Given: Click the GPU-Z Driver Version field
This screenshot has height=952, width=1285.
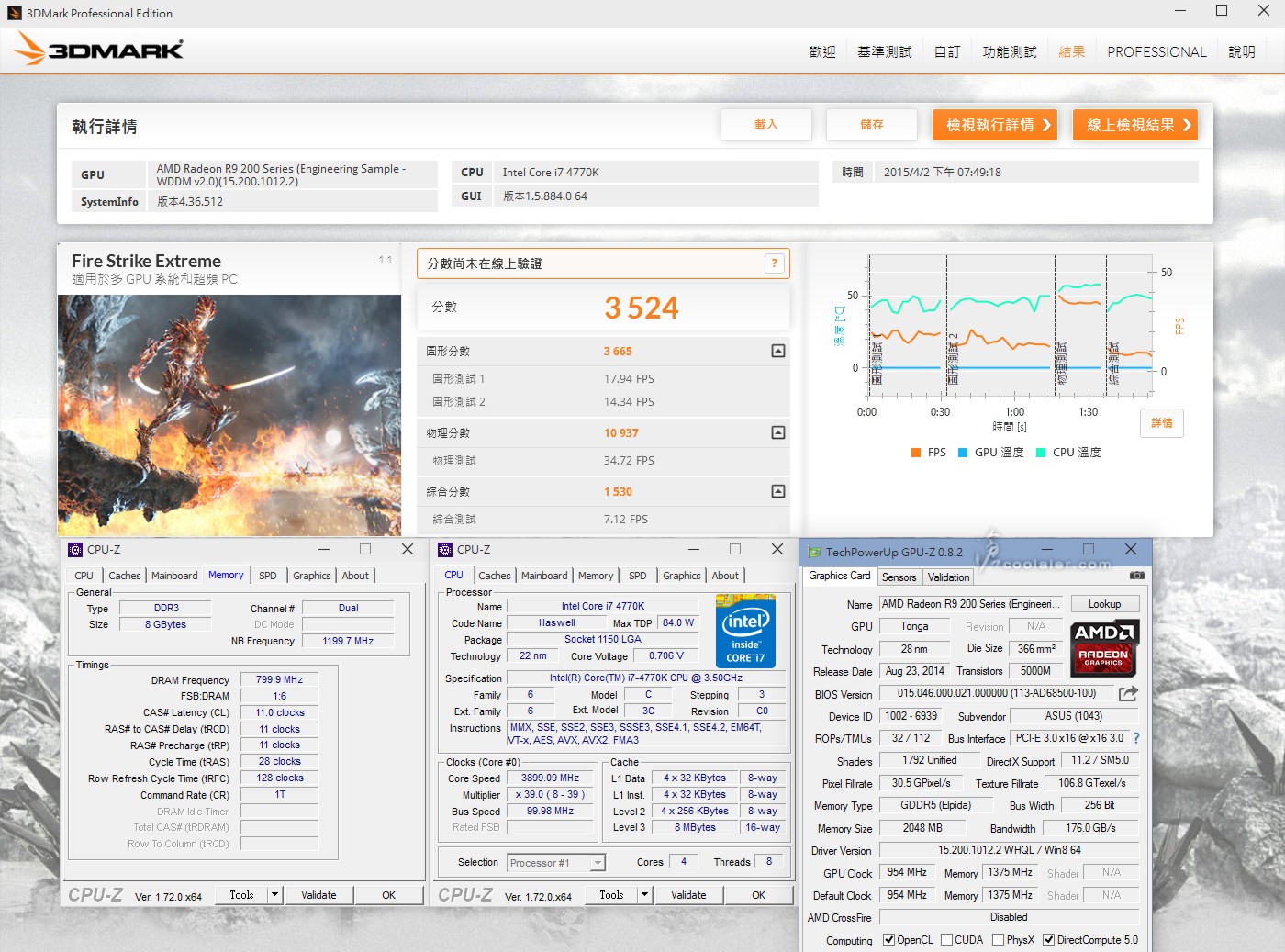Looking at the screenshot, I should (x=1009, y=850).
